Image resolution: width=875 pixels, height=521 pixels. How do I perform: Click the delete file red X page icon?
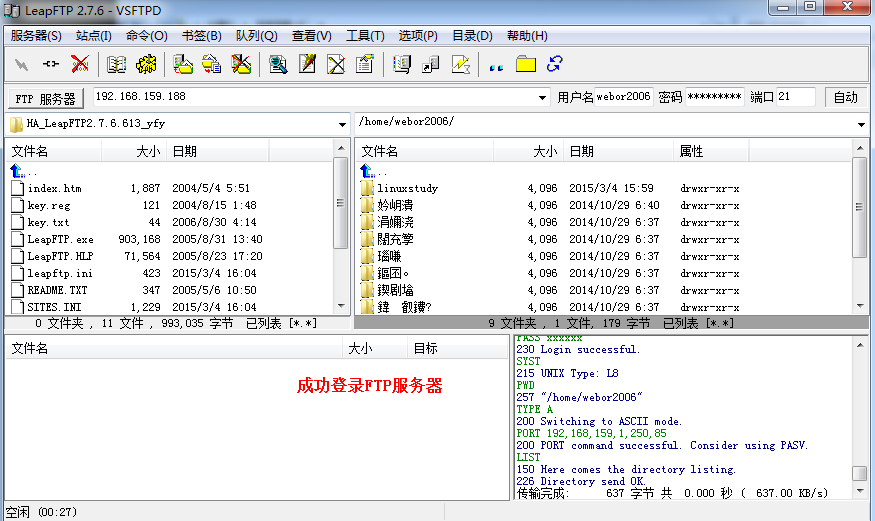[336, 64]
